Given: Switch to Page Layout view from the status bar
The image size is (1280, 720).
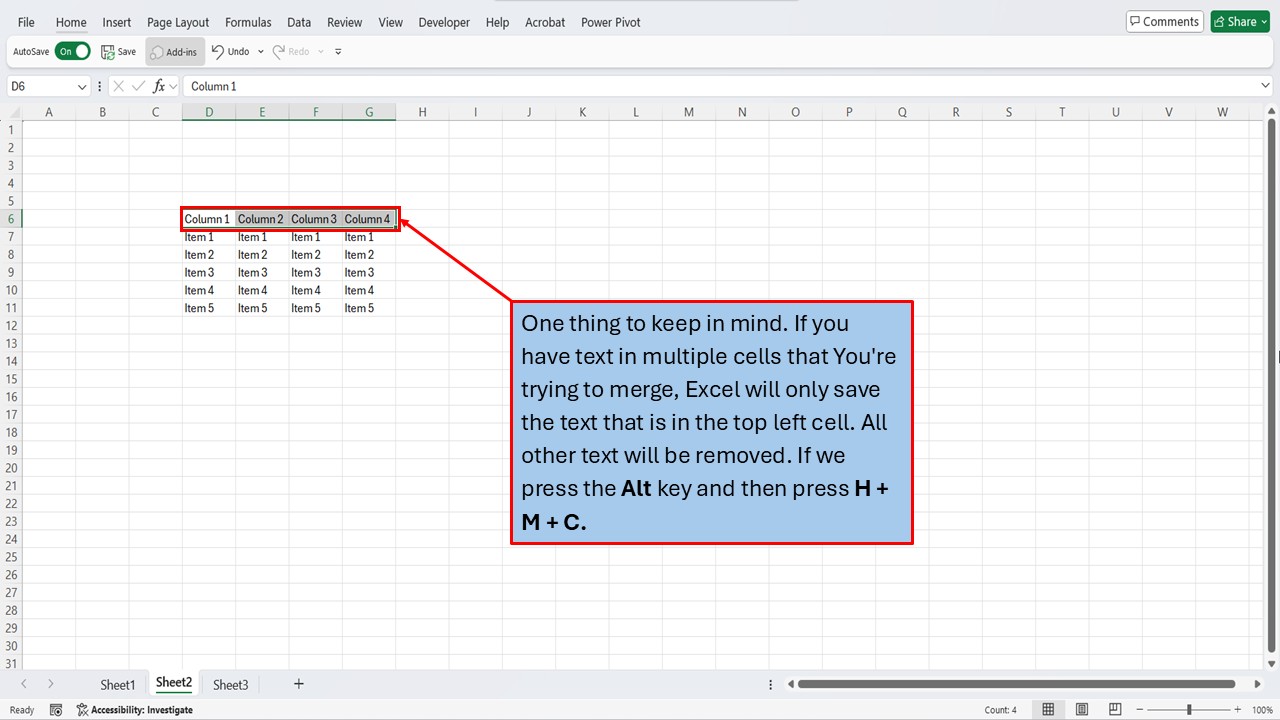Looking at the screenshot, I should click(x=1081, y=709).
